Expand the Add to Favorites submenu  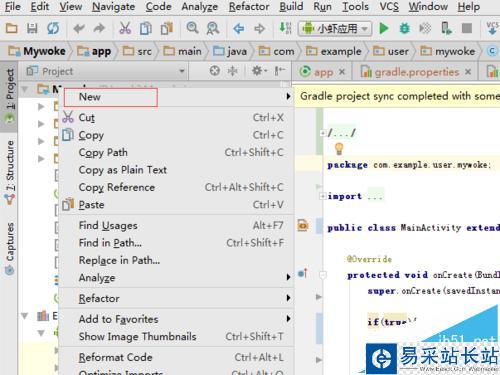coord(177,319)
